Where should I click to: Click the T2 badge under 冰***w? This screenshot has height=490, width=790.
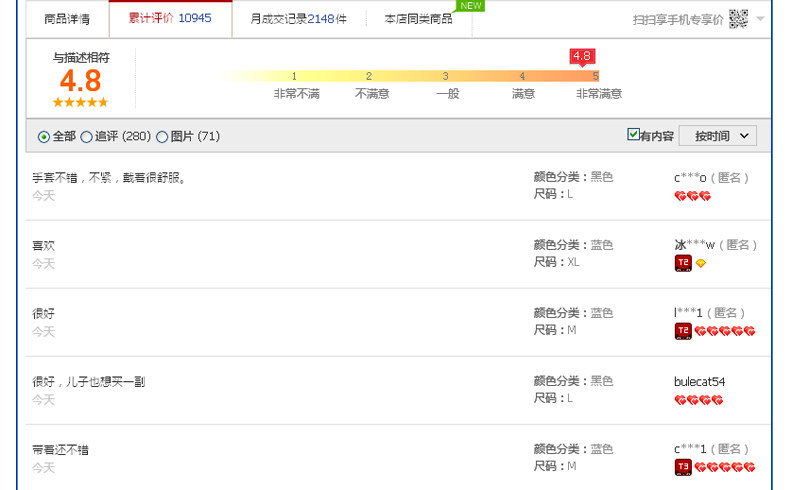pyautogui.click(x=683, y=263)
